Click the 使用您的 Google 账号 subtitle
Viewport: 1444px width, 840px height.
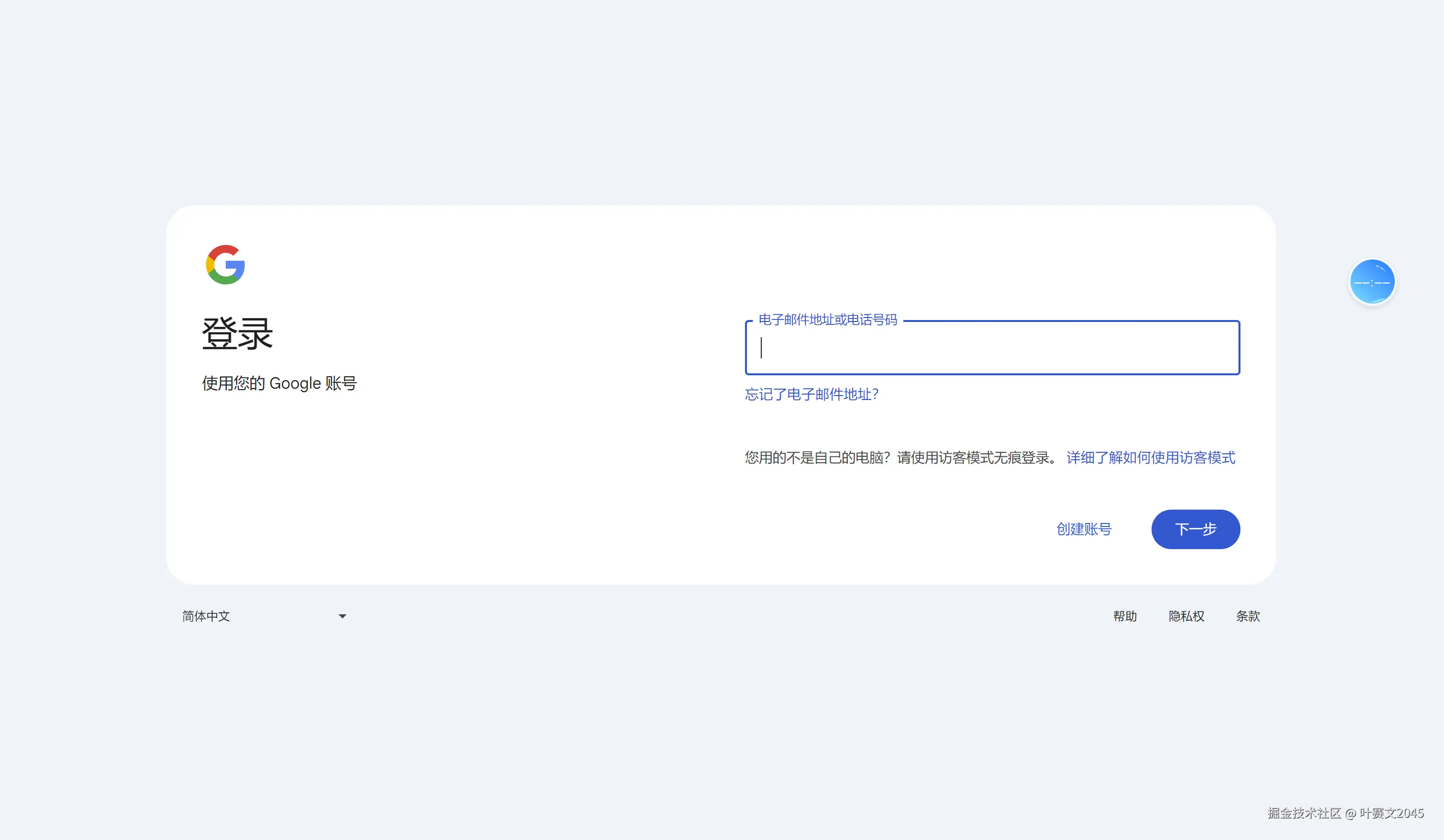tap(279, 383)
